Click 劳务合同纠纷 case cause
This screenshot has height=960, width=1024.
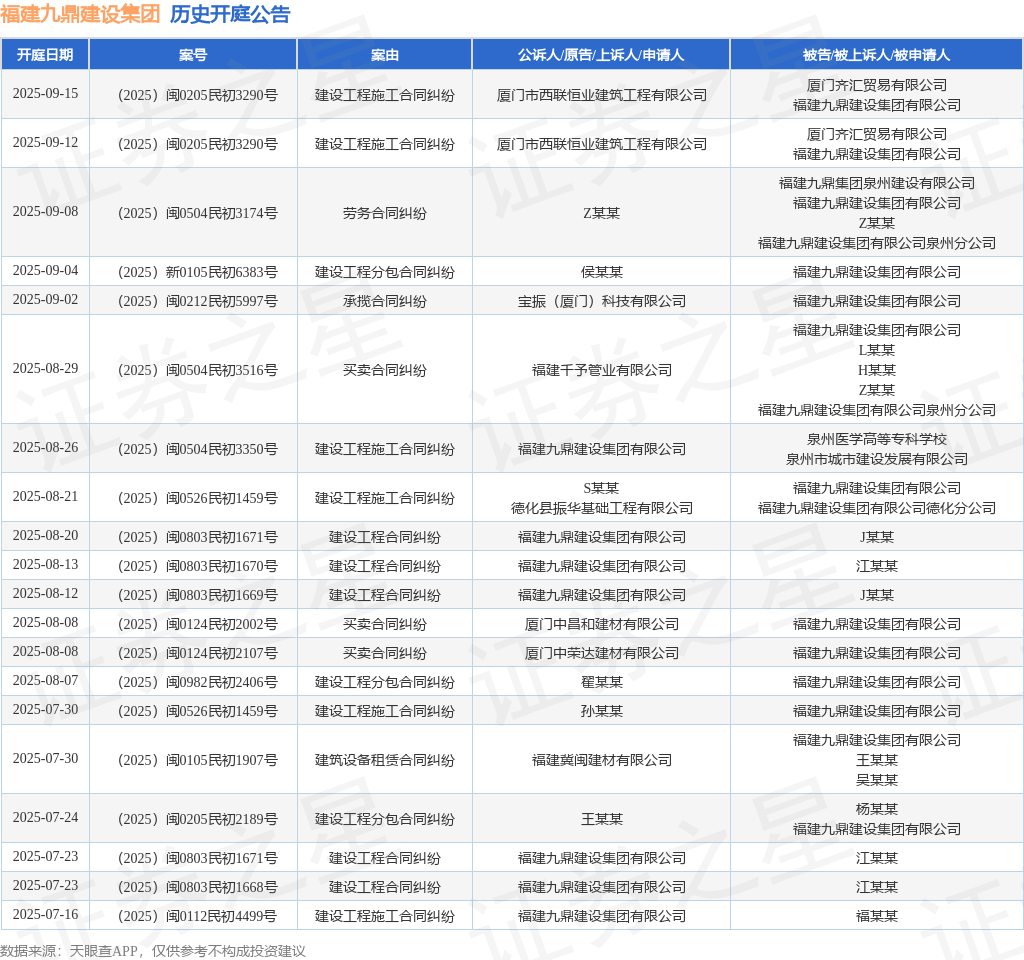pyautogui.click(x=385, y=213)
